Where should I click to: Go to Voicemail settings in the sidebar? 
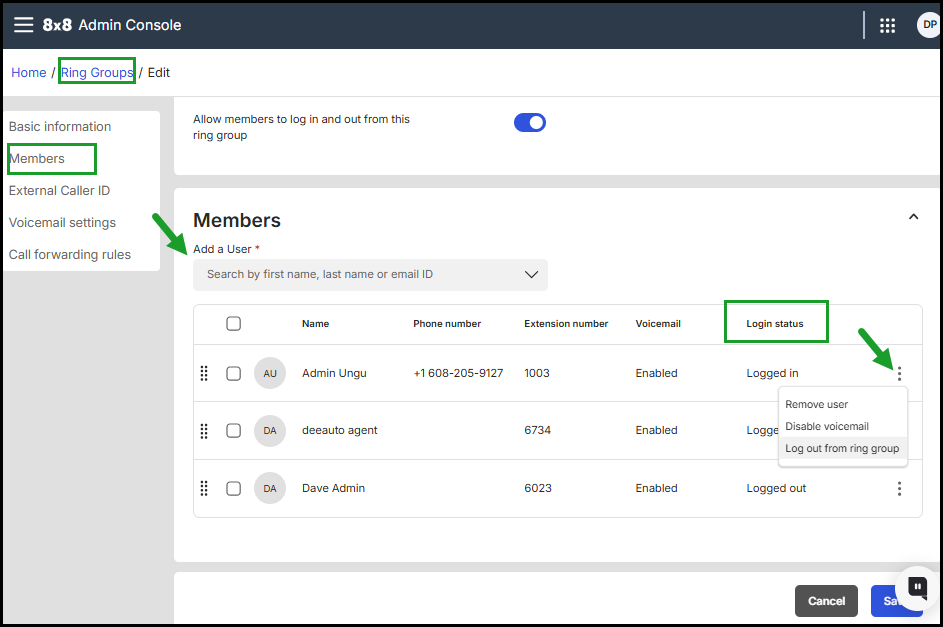[x=62, y=223]
